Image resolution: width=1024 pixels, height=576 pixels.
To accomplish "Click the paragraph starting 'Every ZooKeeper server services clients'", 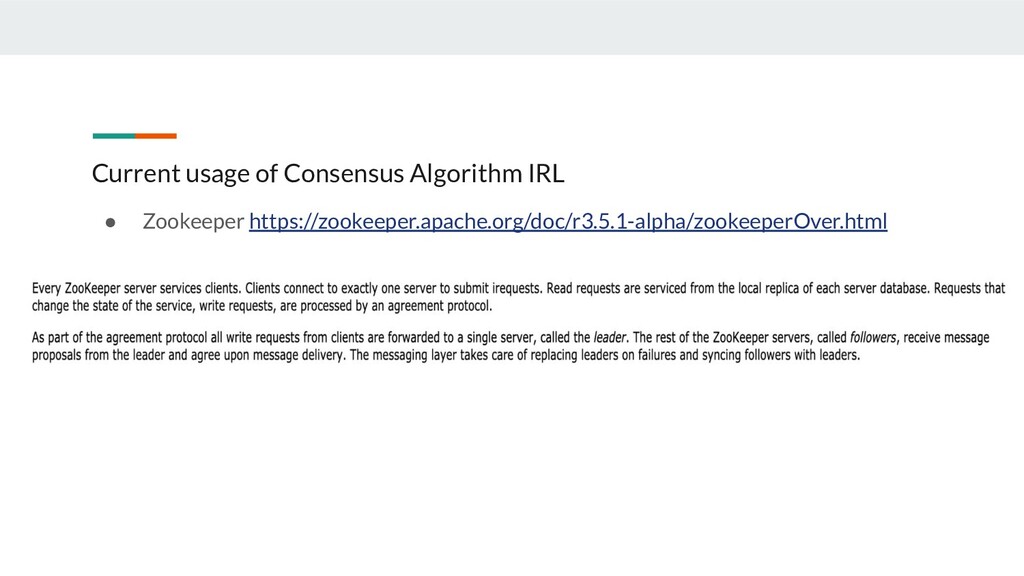I will (x=519, y=297).
